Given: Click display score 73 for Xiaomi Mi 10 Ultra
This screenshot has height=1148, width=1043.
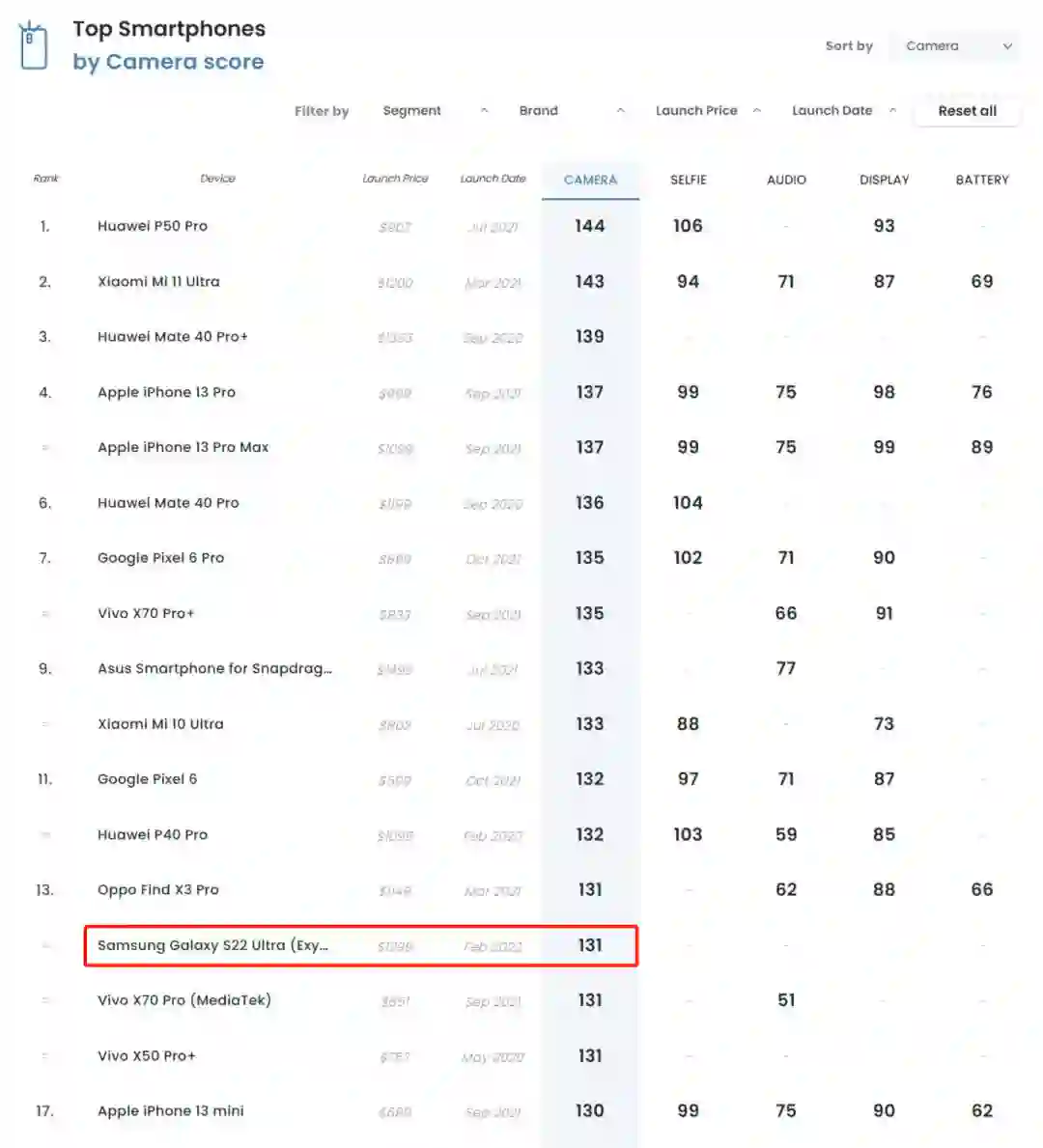Looking at the screenshot, I should 884,724.
